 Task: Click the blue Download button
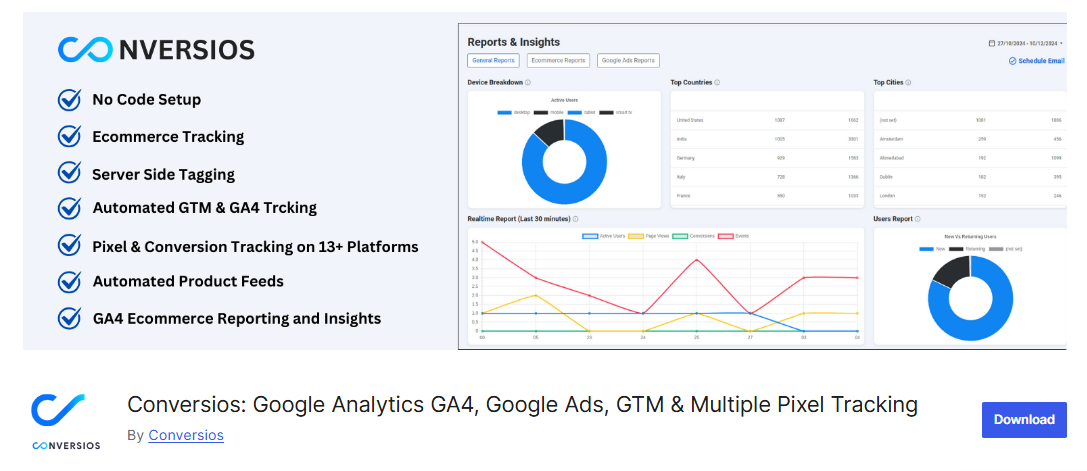coord(1024,420)
